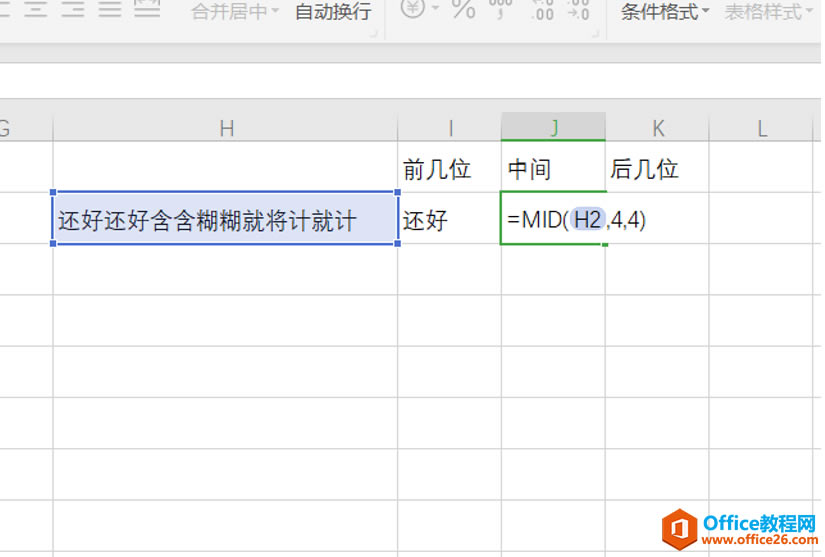Apply distributed alignment to the text
The image size is (825, 557).
[147, 8]
